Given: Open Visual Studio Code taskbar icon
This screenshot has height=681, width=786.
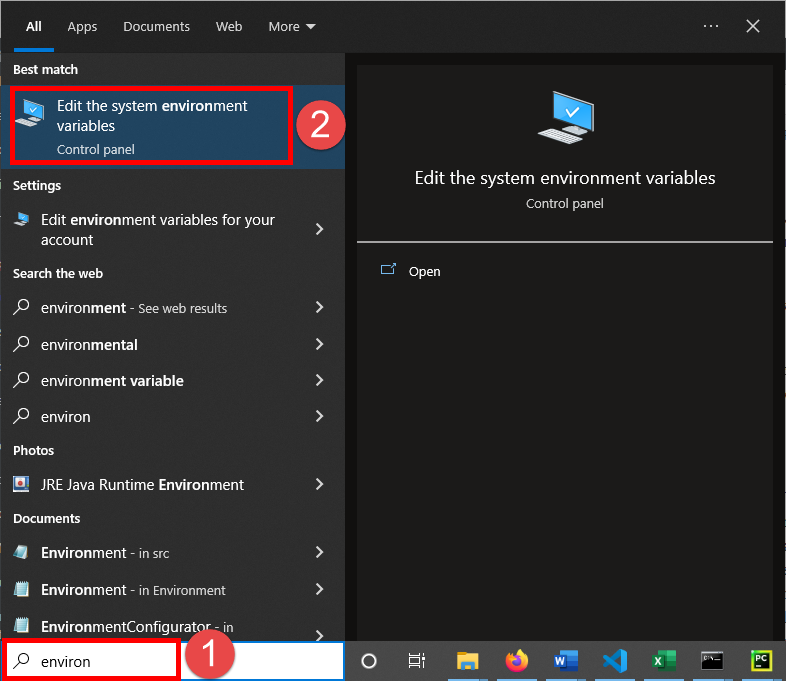Looking at the screenshot, I should point(614,660).
